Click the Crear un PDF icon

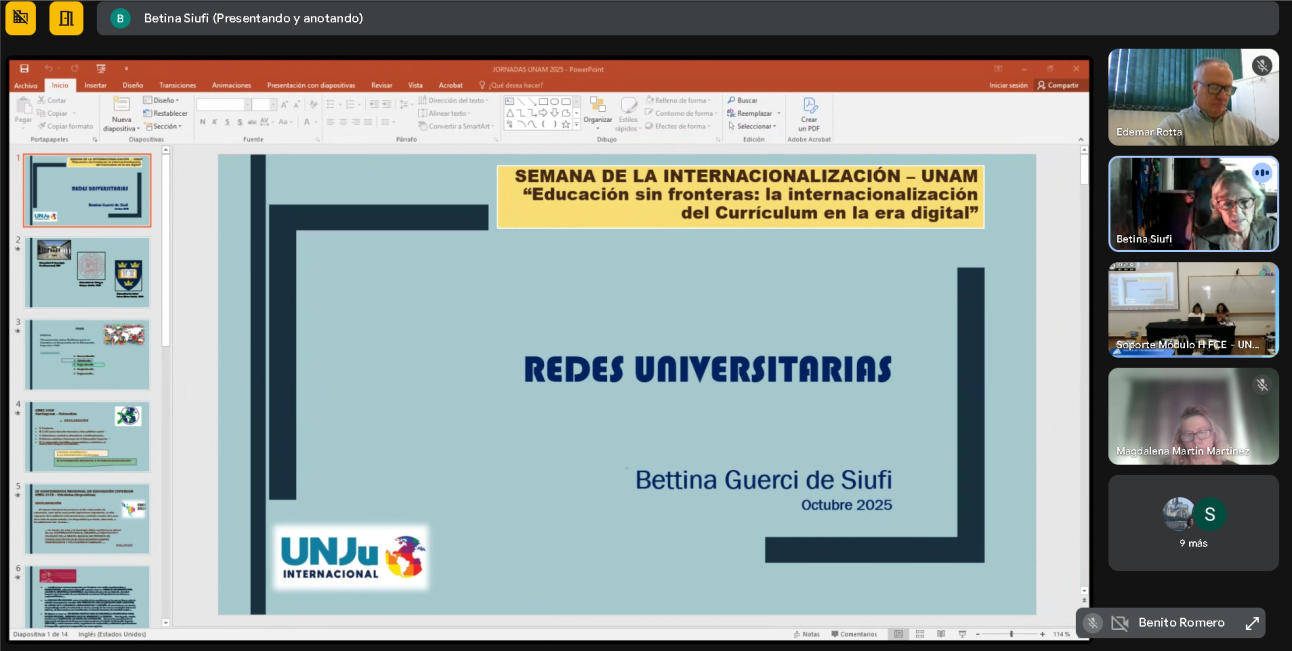tap(809, 106)
